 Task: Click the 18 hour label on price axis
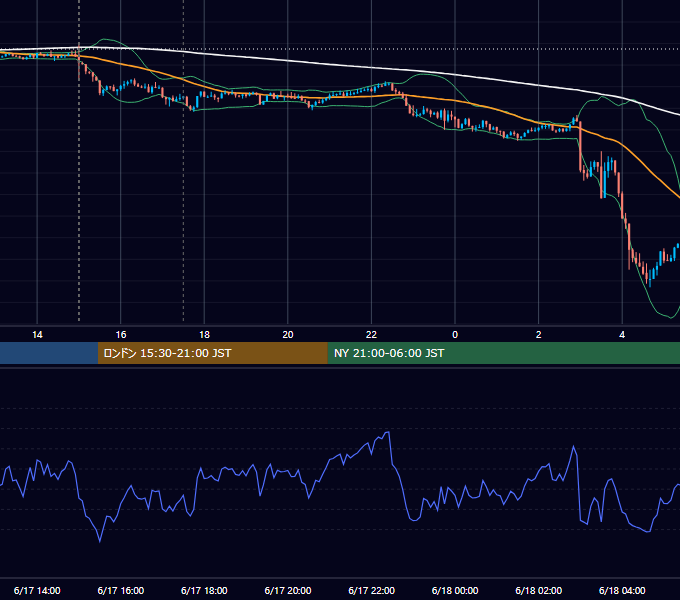pyautogui.click(x=204, y=335)
